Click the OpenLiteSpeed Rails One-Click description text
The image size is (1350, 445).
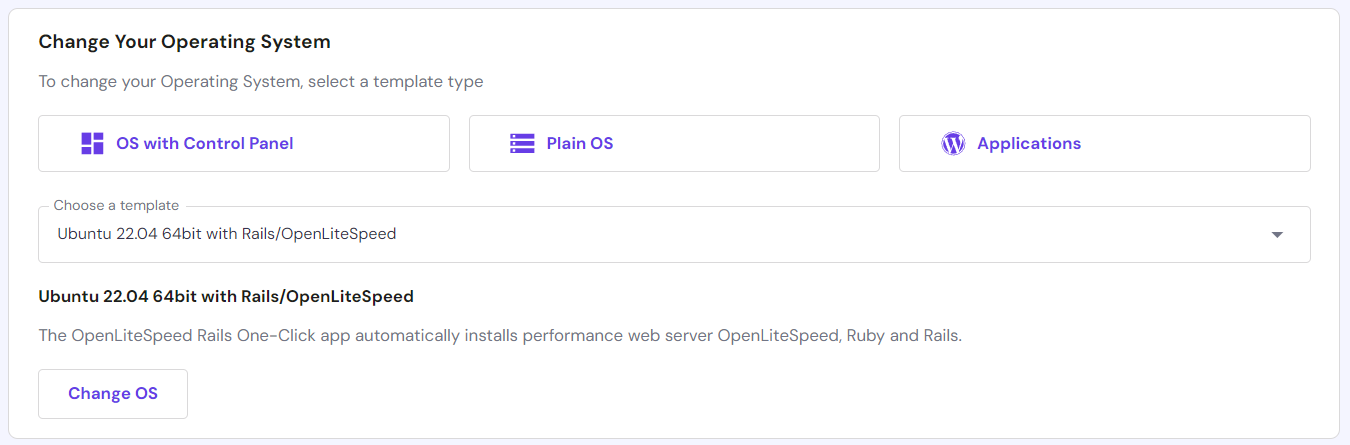(x=500, y=336)
